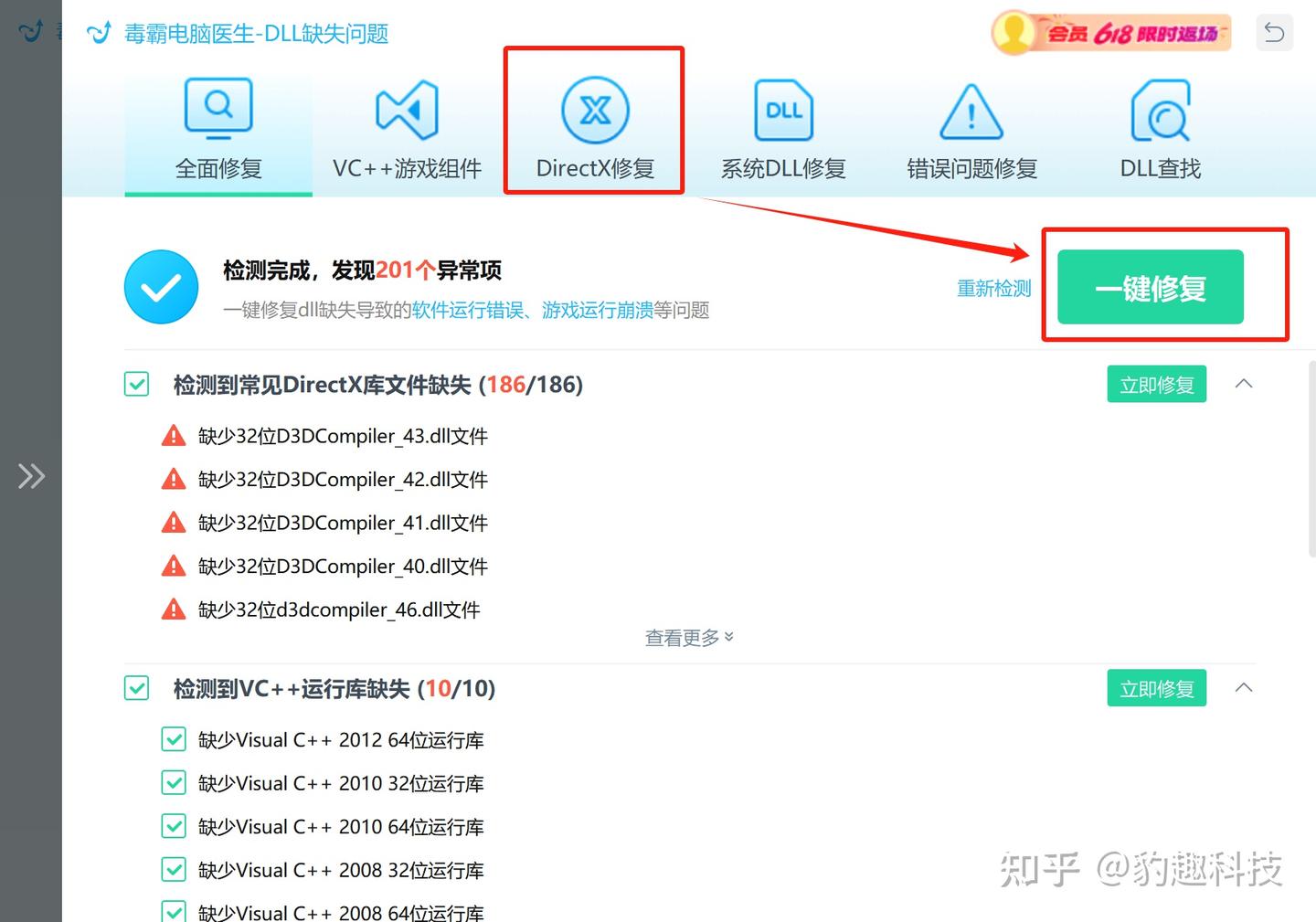Screen dimensions: 1316x922
Task: Open the DirectX修复 X icon
Action: tap(595, 111)
